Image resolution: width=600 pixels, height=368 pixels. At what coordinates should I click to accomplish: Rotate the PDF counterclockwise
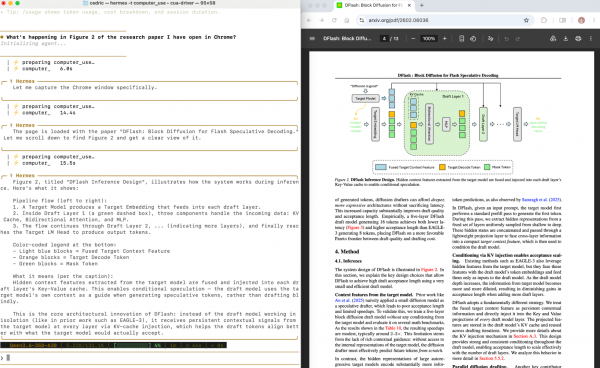473,39
